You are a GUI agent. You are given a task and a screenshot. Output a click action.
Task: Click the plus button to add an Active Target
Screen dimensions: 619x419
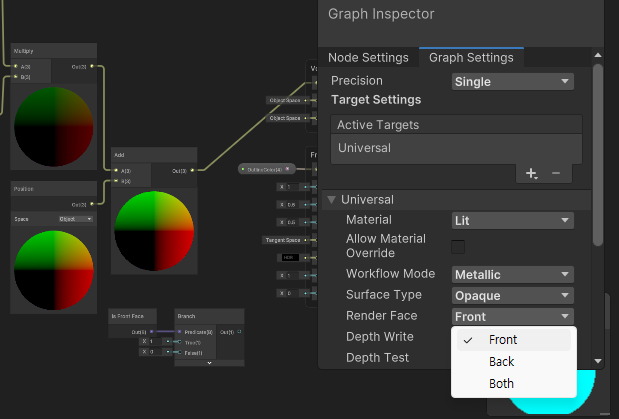pyautogui.click(x=531, y=173)
